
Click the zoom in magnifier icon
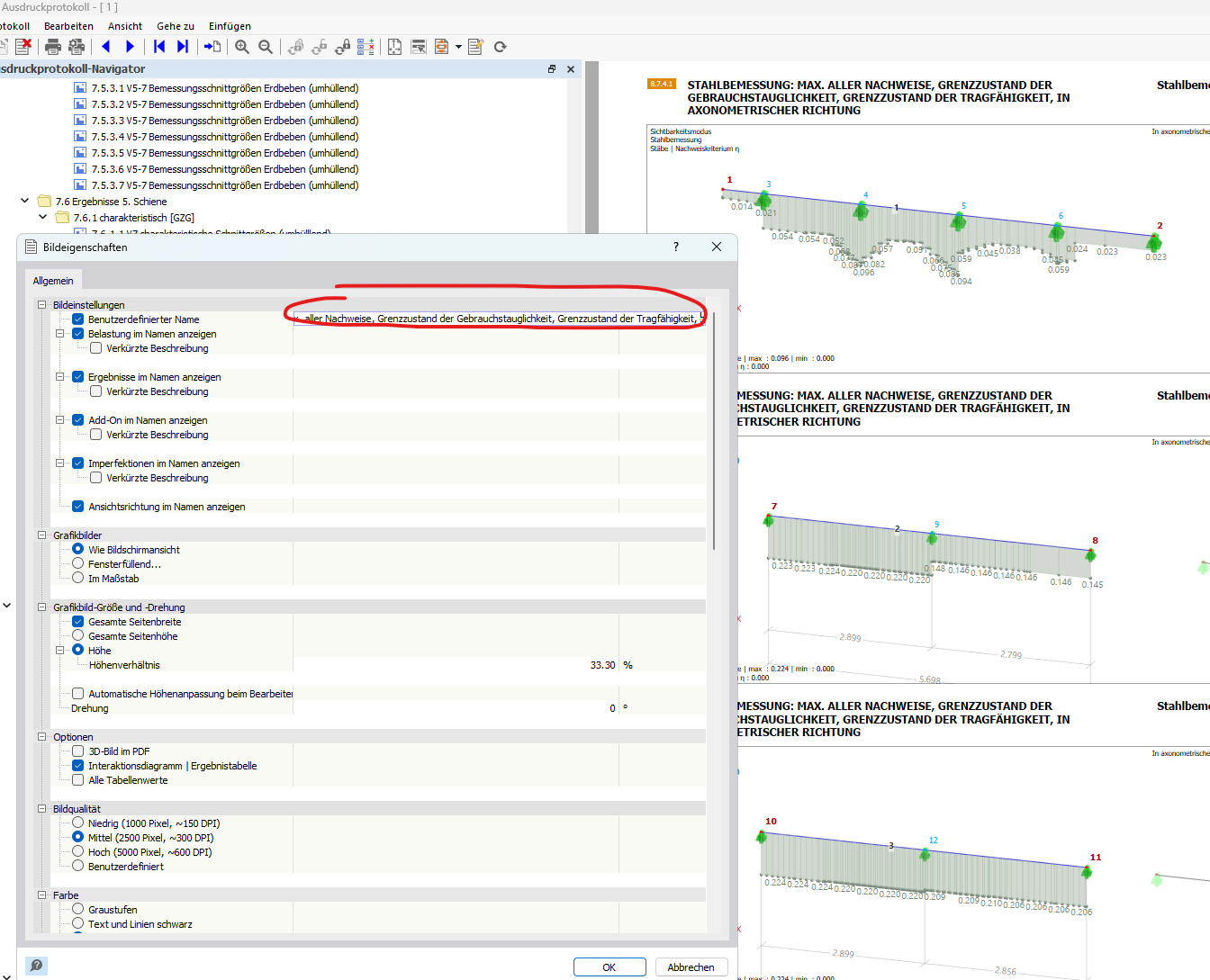(242, 47)
